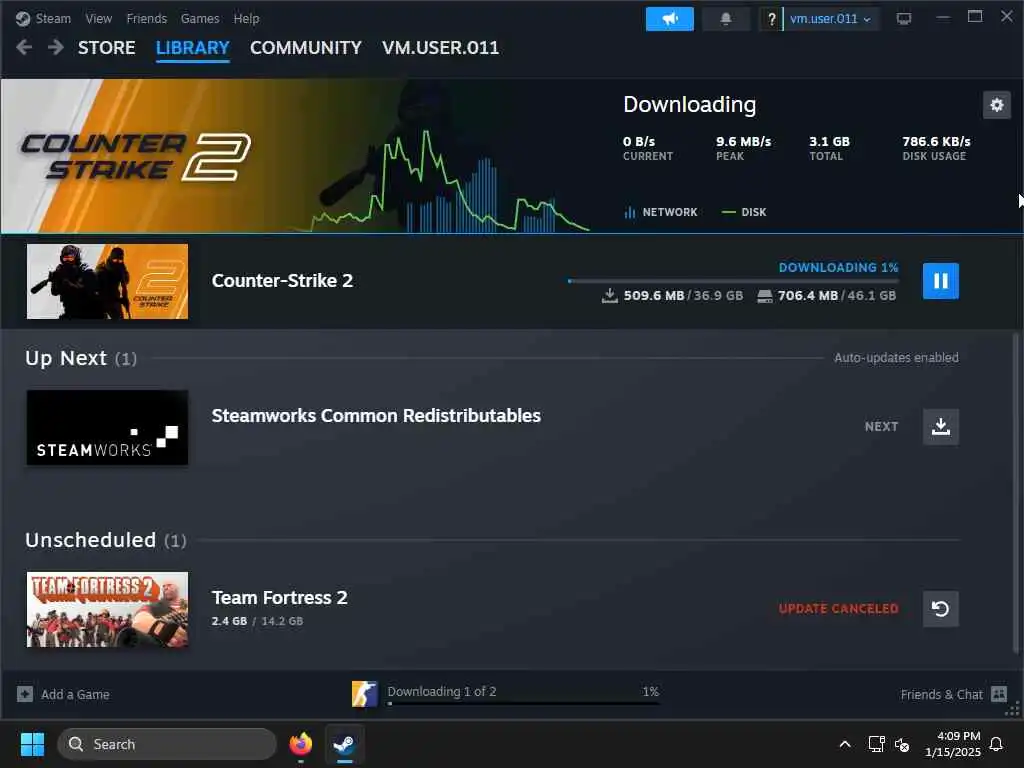The height and width of the screenshot is (768, 1024).
Task: Click the Friends & Chat people icon
Action: pyautogui.click(x=999, y=694)
